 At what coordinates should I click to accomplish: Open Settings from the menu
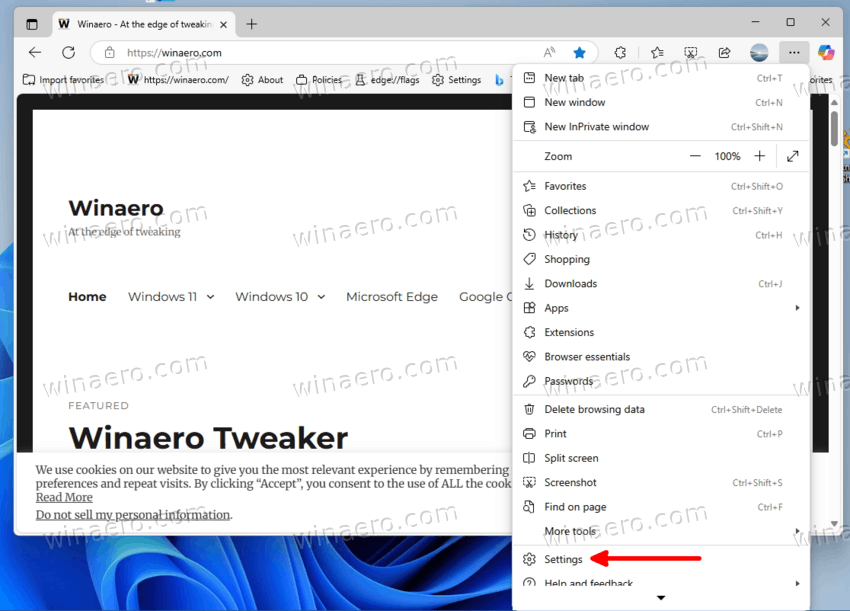(x=661, y=559)
